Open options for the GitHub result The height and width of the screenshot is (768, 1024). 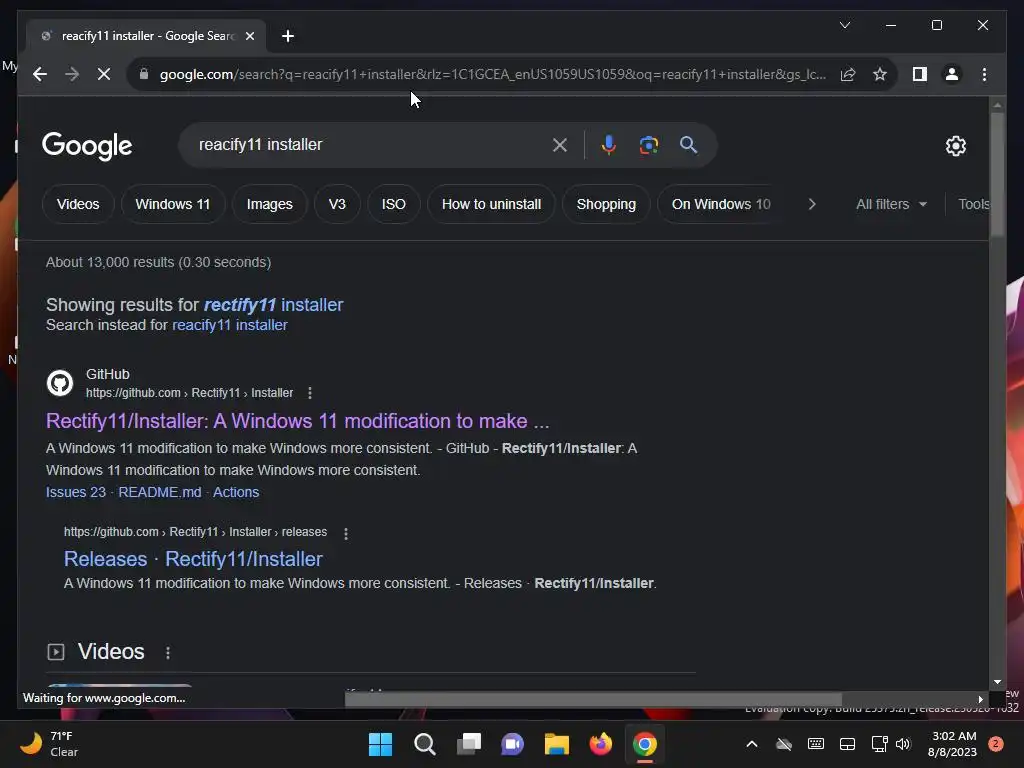point(310,393)
